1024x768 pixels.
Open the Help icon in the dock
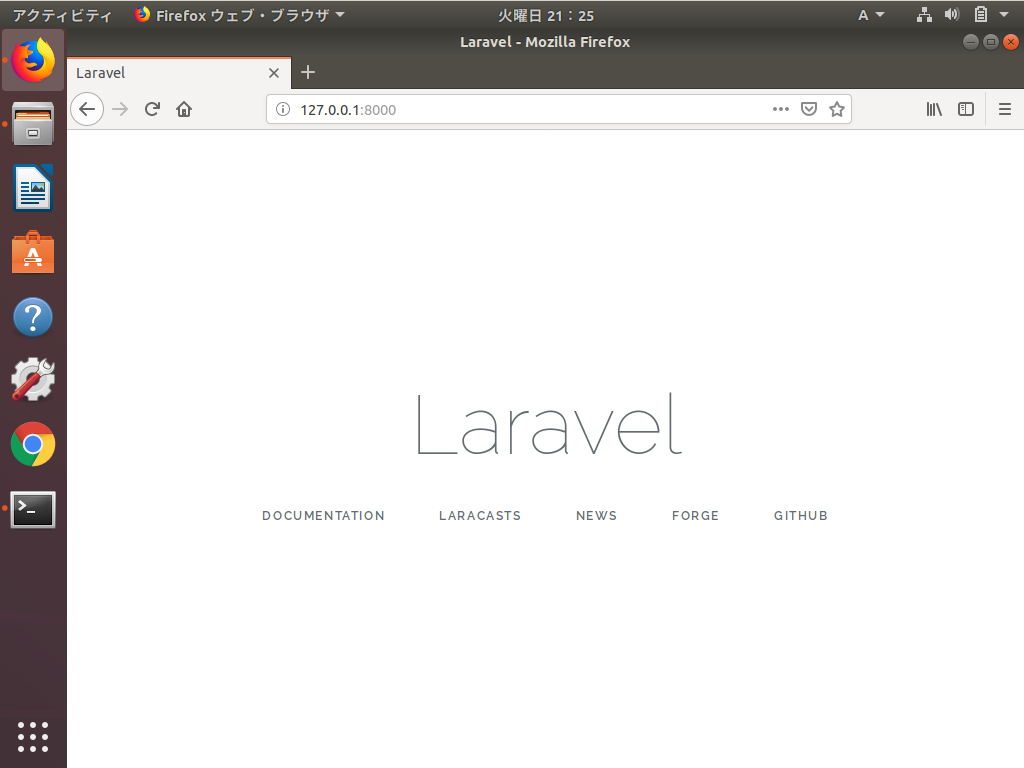33,317
